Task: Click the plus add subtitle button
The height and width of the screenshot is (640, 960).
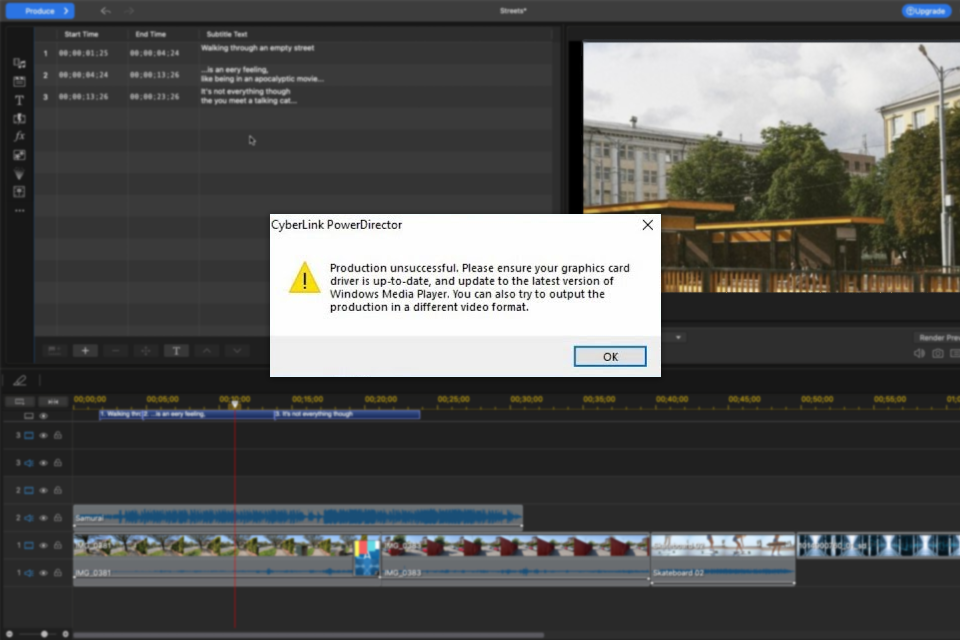Action: (x=85, y=350)
